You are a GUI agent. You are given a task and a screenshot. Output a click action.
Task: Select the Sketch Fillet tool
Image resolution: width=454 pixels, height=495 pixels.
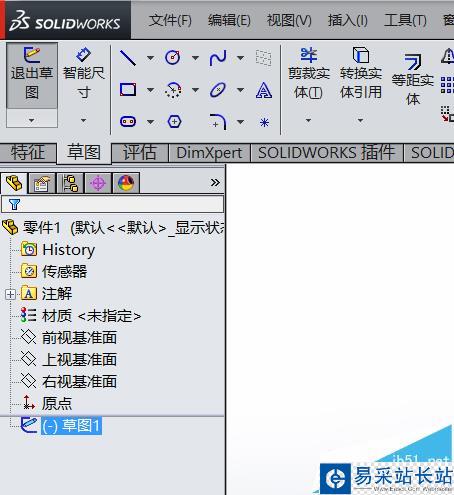[x=218, y=121]
